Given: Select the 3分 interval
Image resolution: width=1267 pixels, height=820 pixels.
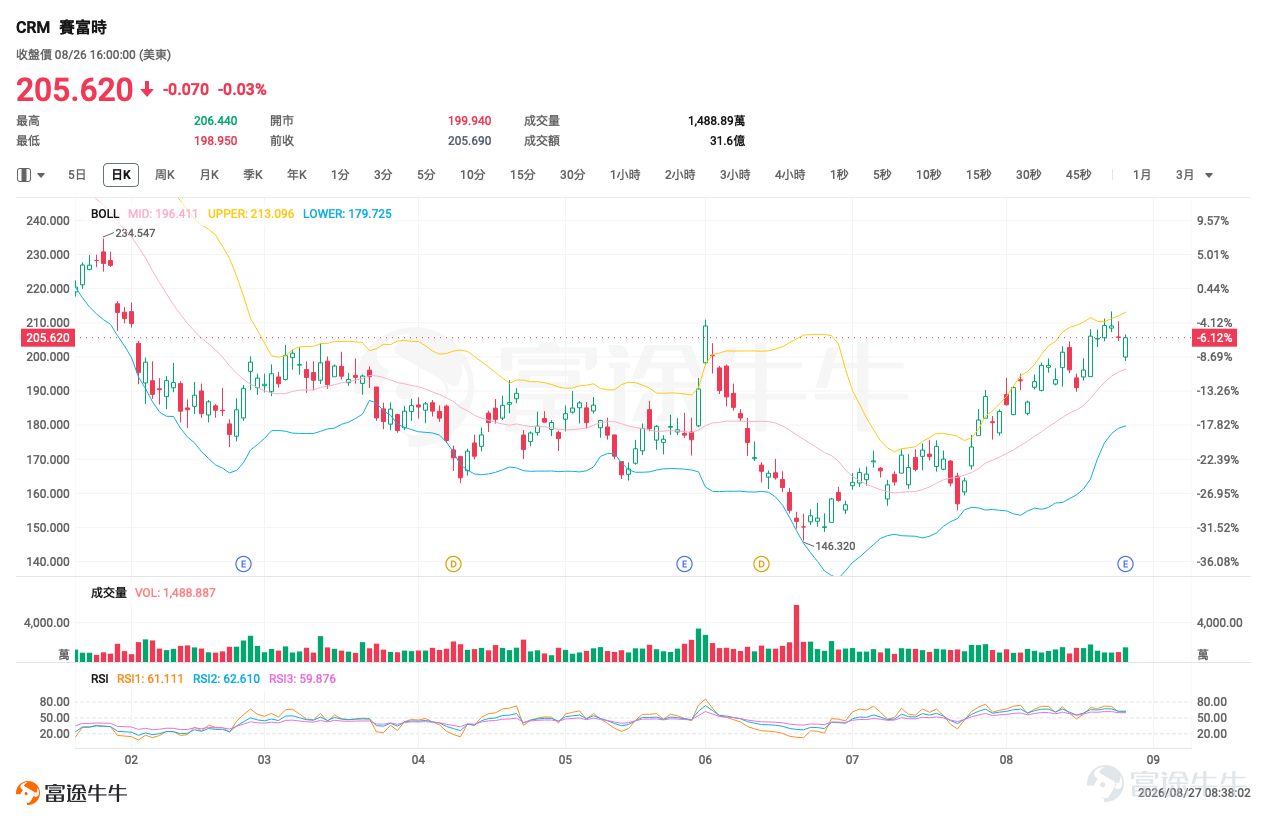Looking at the screenshot, I should tap(383, 175).
